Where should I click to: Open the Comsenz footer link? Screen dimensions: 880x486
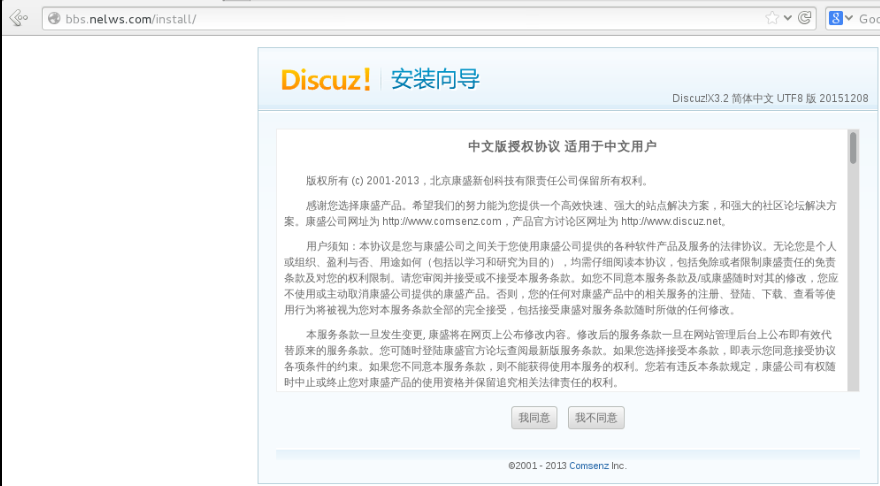tap(589, 466)
